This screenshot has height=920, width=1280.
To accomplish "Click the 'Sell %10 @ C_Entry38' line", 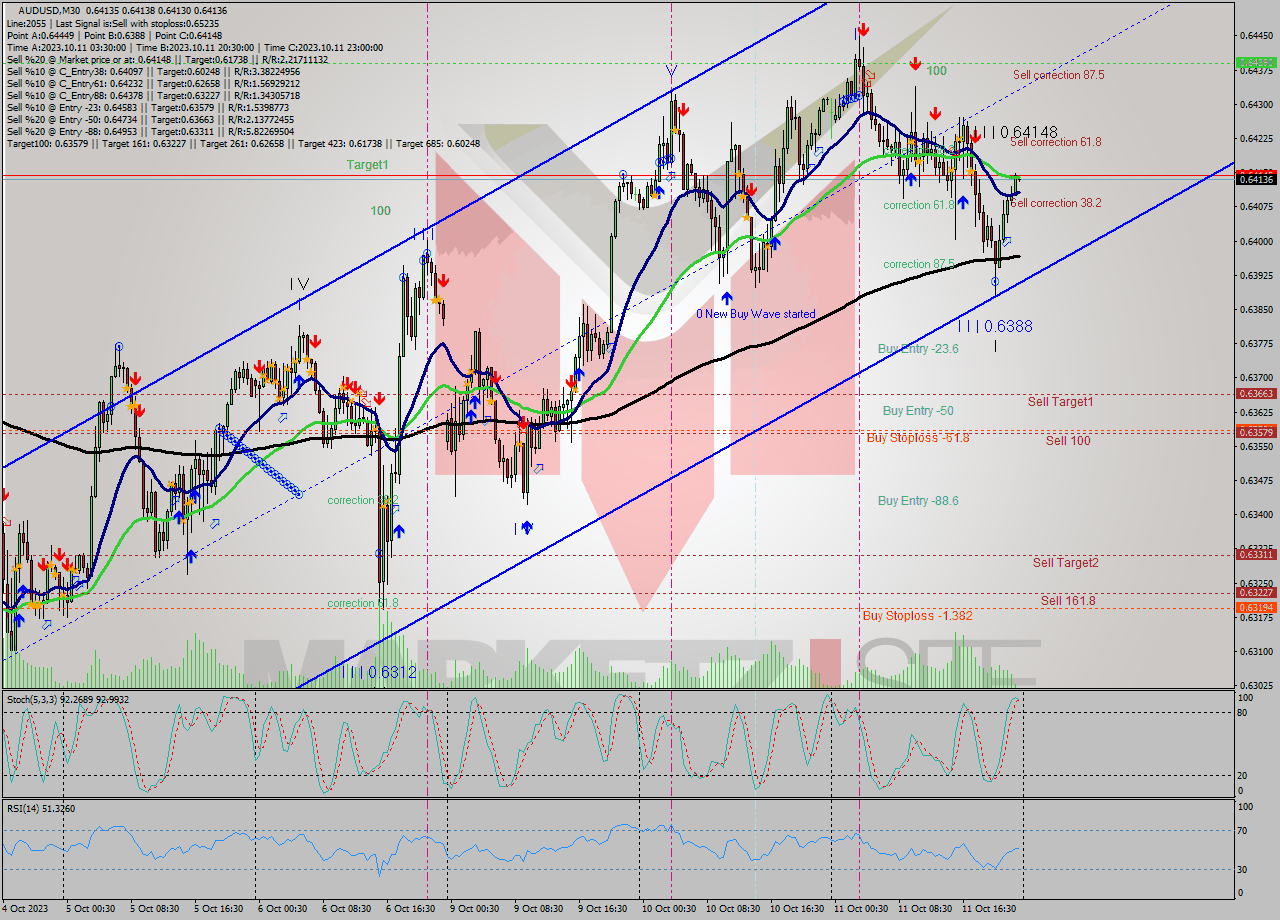I will click(x=152, y=71).
